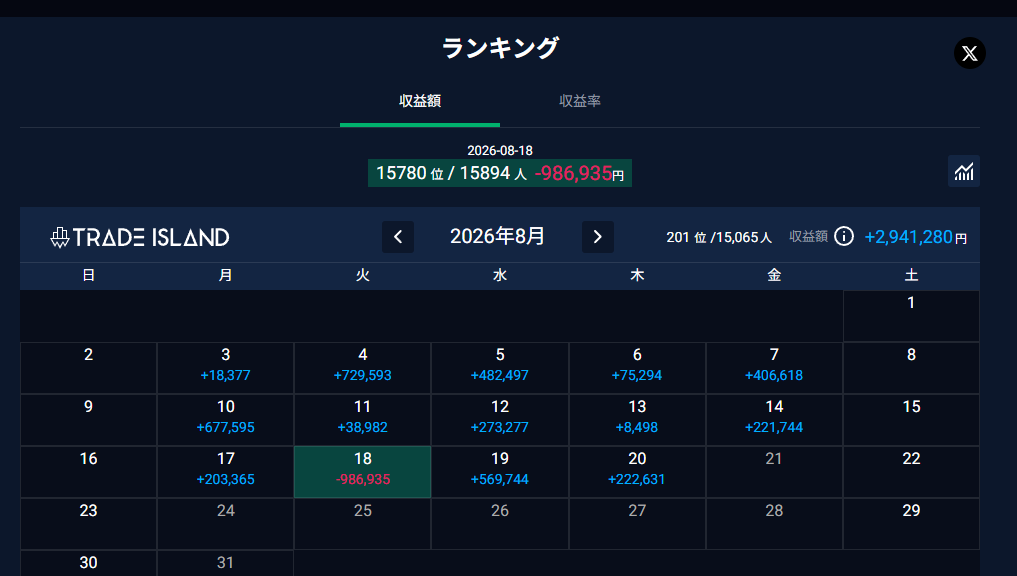Go to next month with right chevron
Screen dimensions: 1017x576
tap(598, 237)
